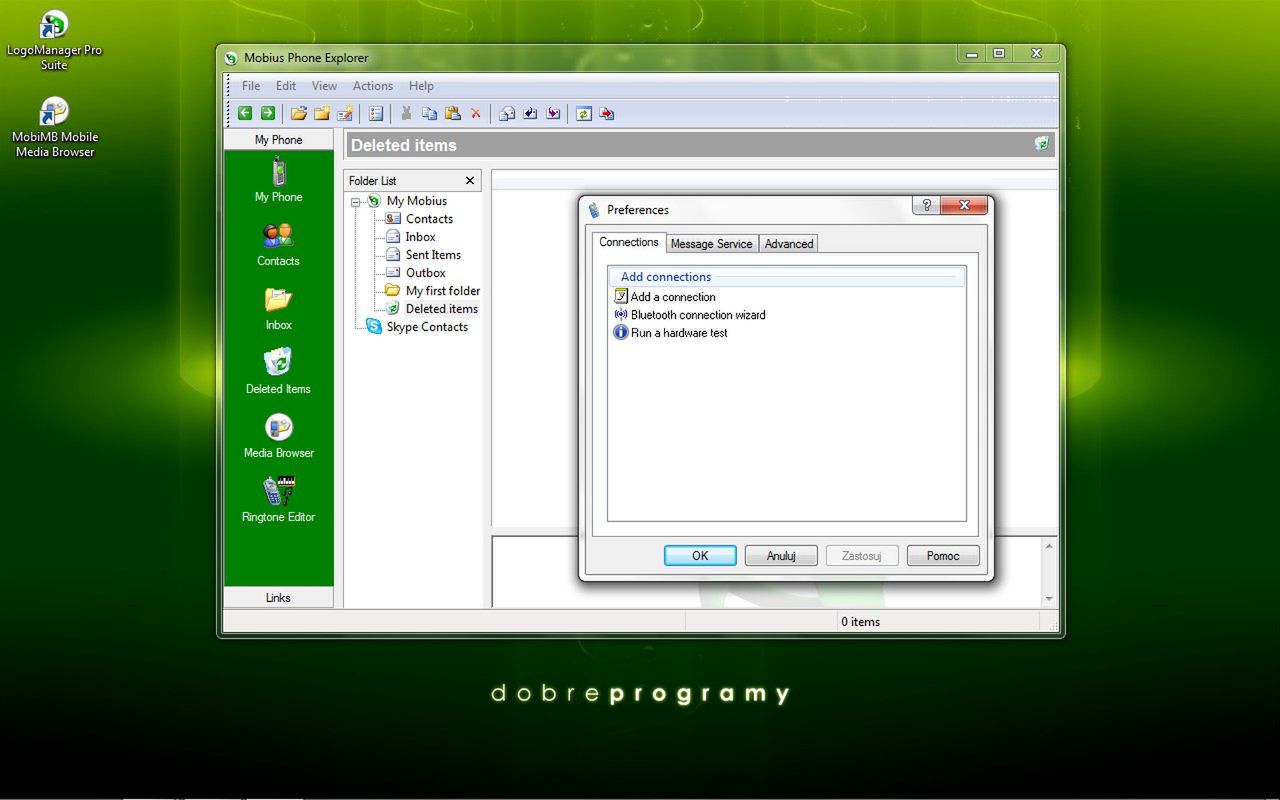The image size is (1280, 800).
Task: Open the Help menu
Action: (x=421, y=86)
